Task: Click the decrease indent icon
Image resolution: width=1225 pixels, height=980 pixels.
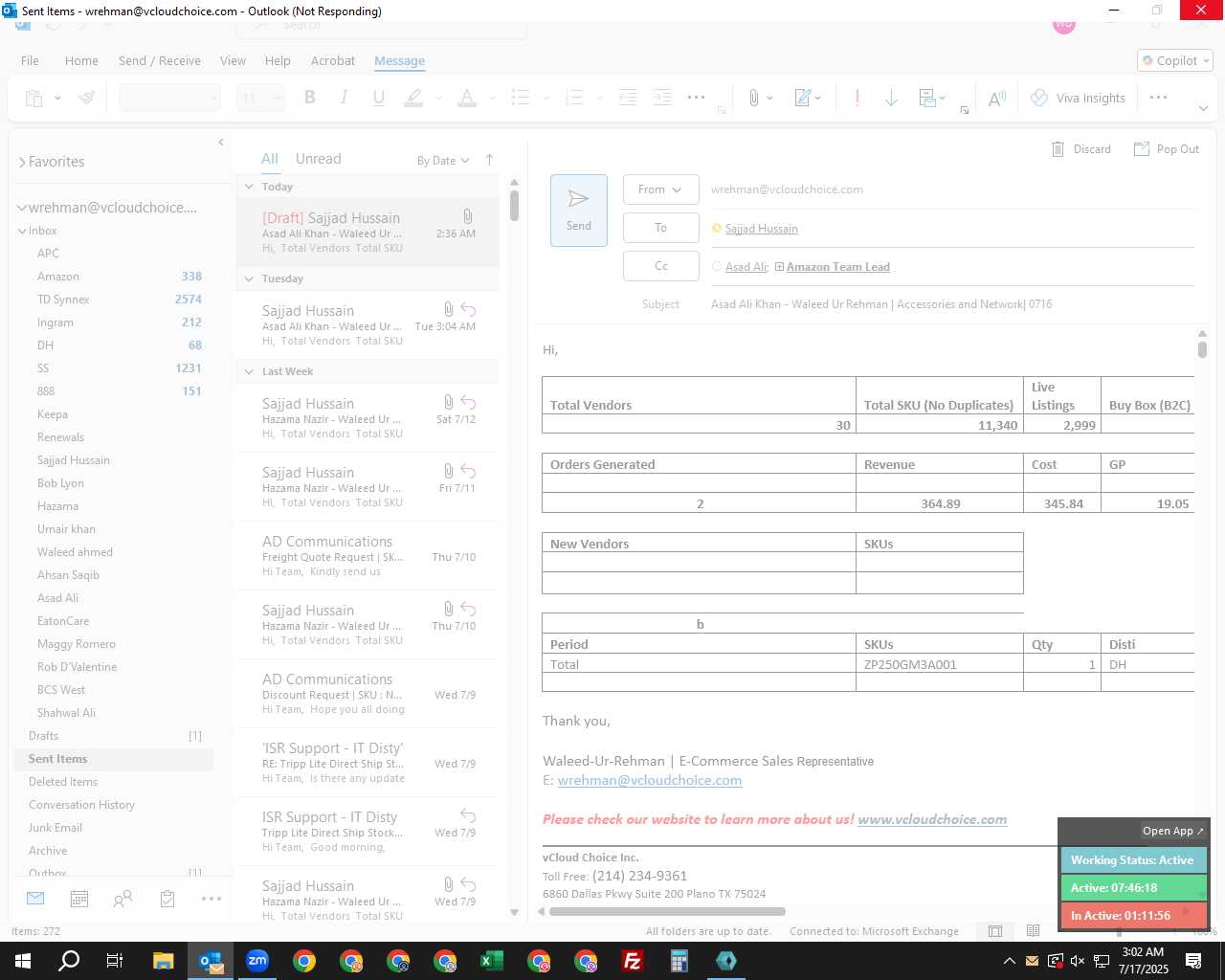Action: click(x=628, y=98)
